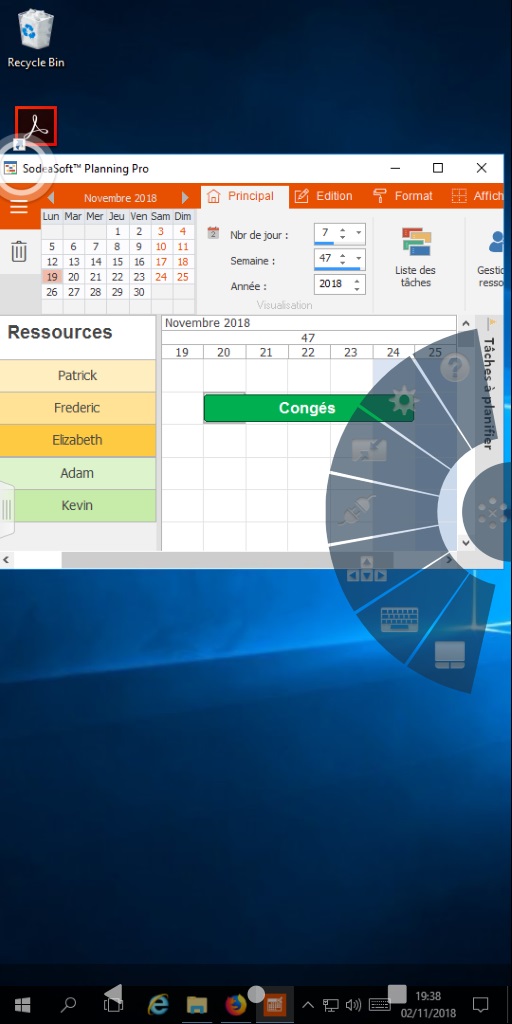Screen dimensions: 512x1024
Task: Click the horizontal scrollbar left arrow
Action: (x=7, y=560)
